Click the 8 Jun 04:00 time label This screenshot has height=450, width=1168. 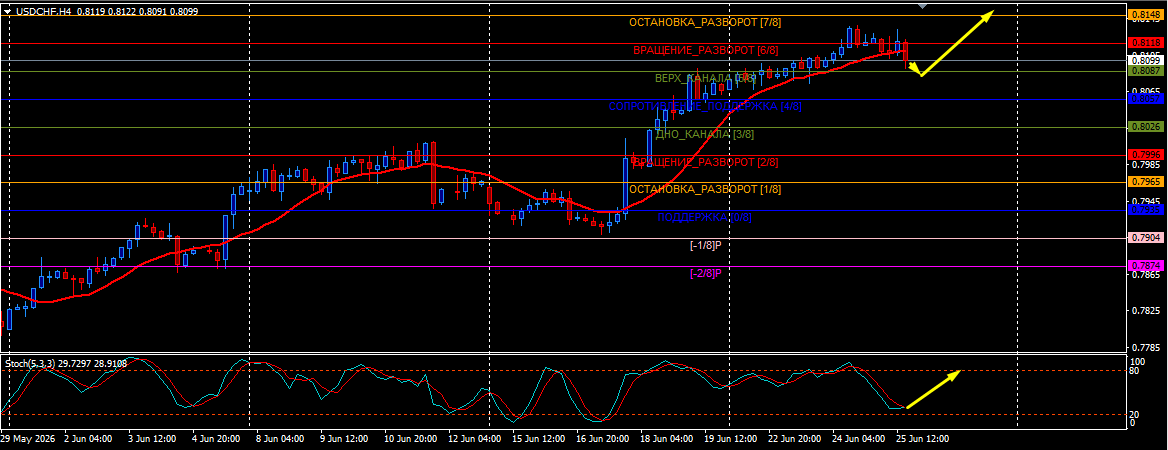[x=279, y=440]
